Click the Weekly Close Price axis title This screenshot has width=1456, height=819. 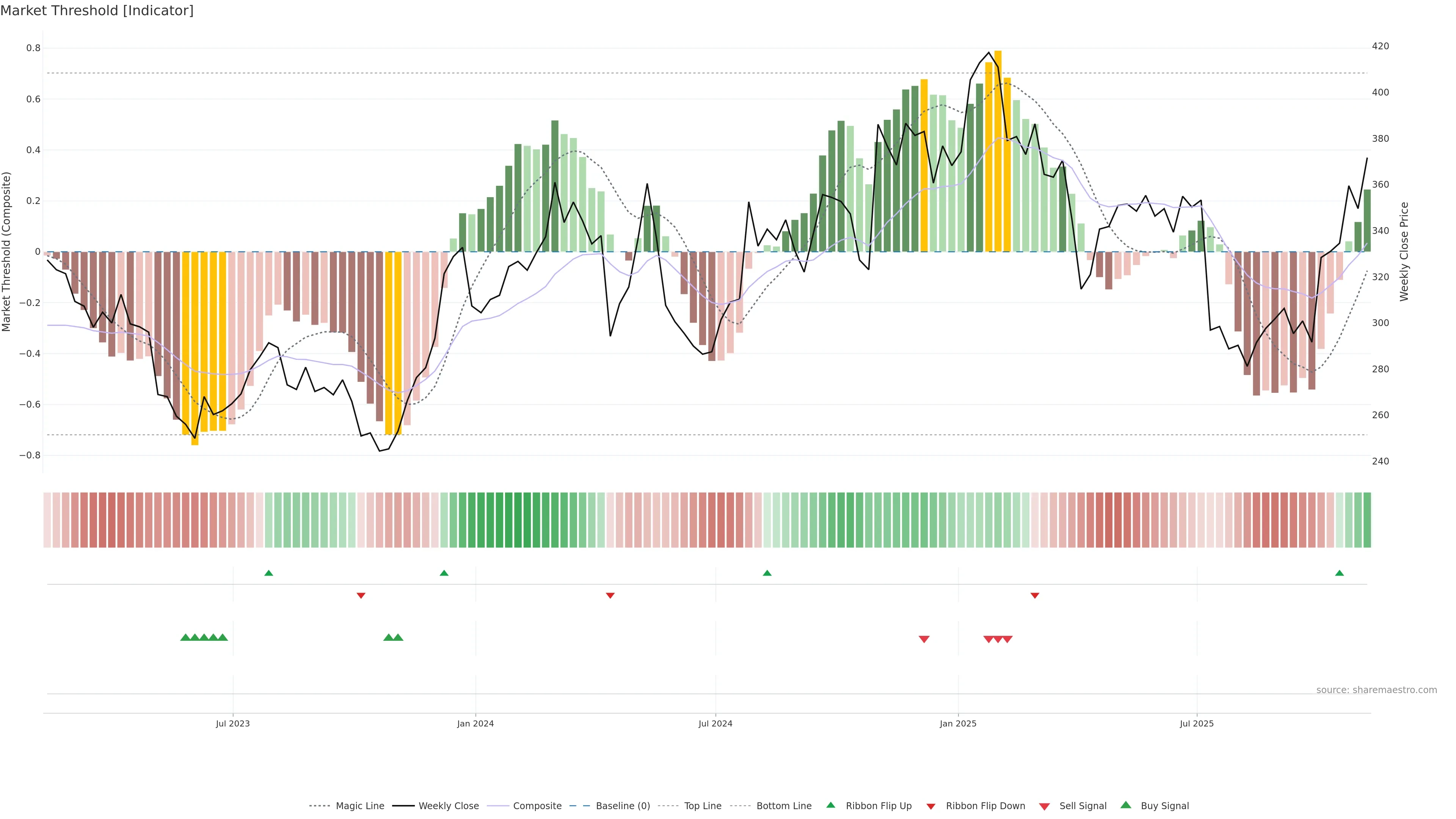tap(1404, 251)
